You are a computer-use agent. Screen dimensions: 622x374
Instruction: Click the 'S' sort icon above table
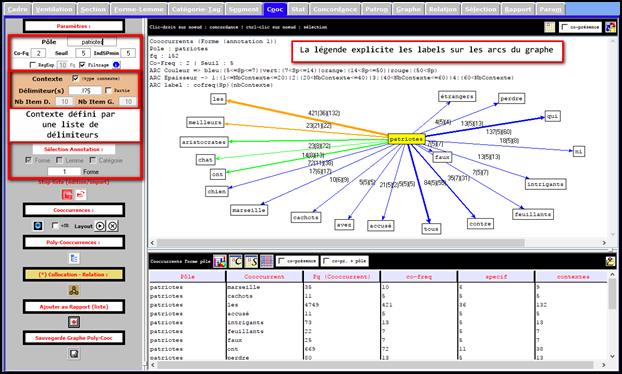[251, 261]
